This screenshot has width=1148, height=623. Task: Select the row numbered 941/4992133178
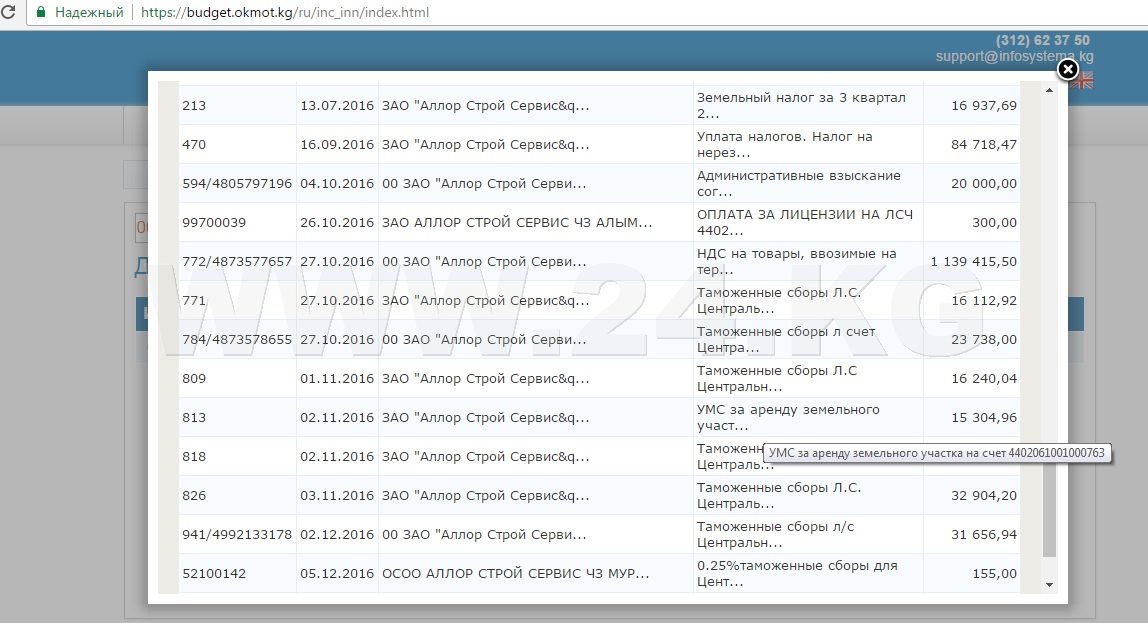(237, 534)
